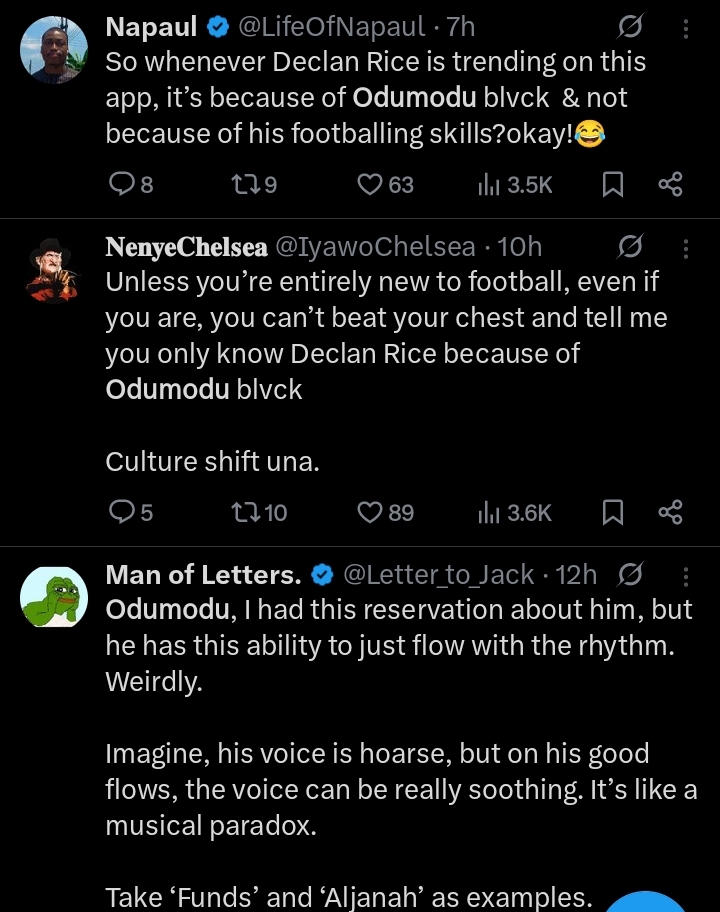
Task: View analytics showing 3.5K views
Action: coord(490,184)
